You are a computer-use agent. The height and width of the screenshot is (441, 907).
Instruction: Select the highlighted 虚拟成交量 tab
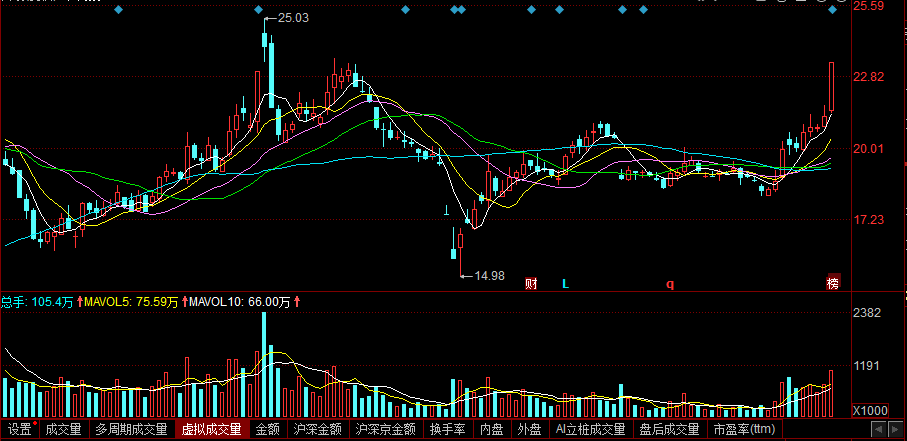[x=212, y=429]
